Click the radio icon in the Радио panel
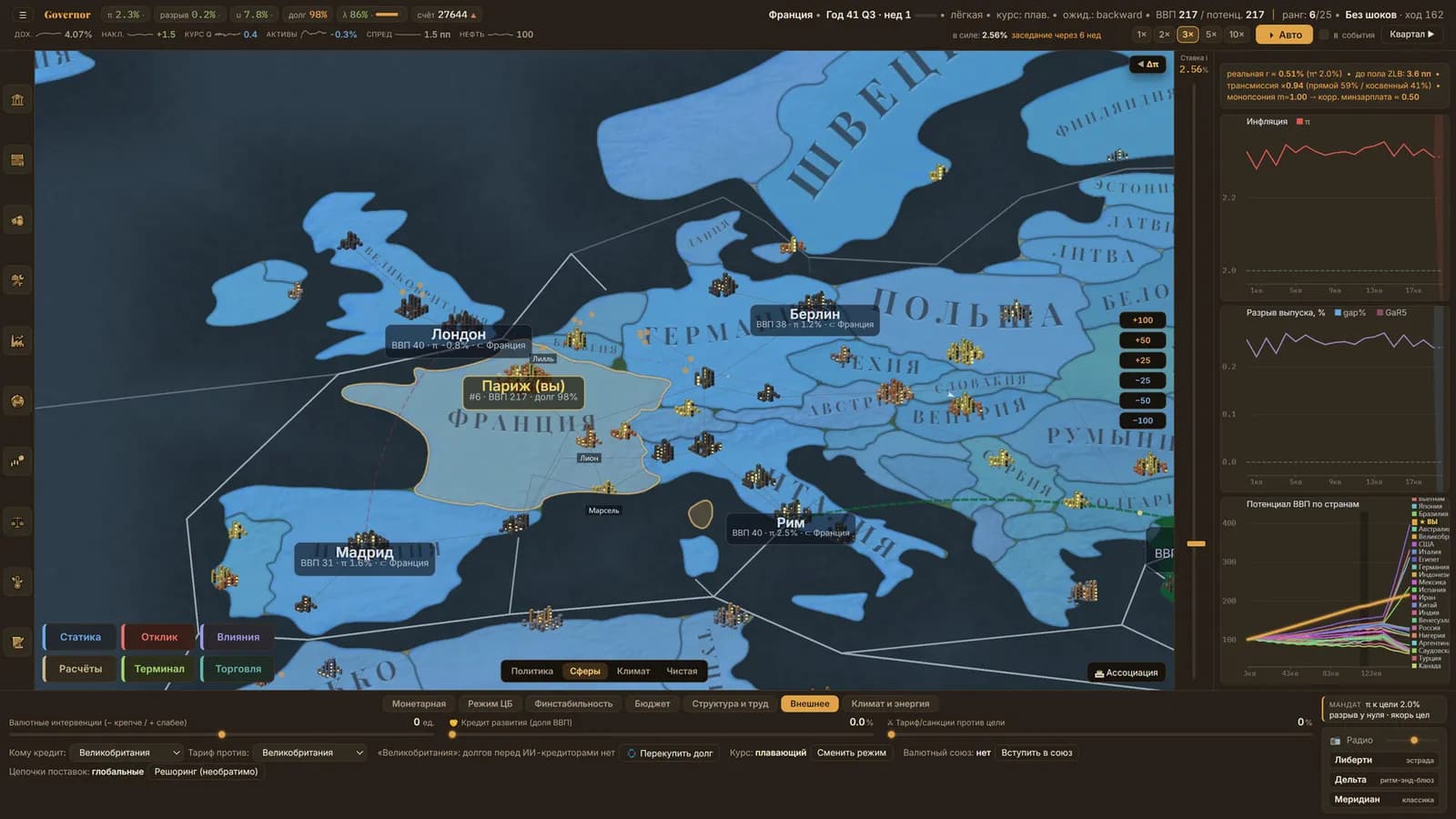Screen dimensions: 1456x819 point(1336,741)
